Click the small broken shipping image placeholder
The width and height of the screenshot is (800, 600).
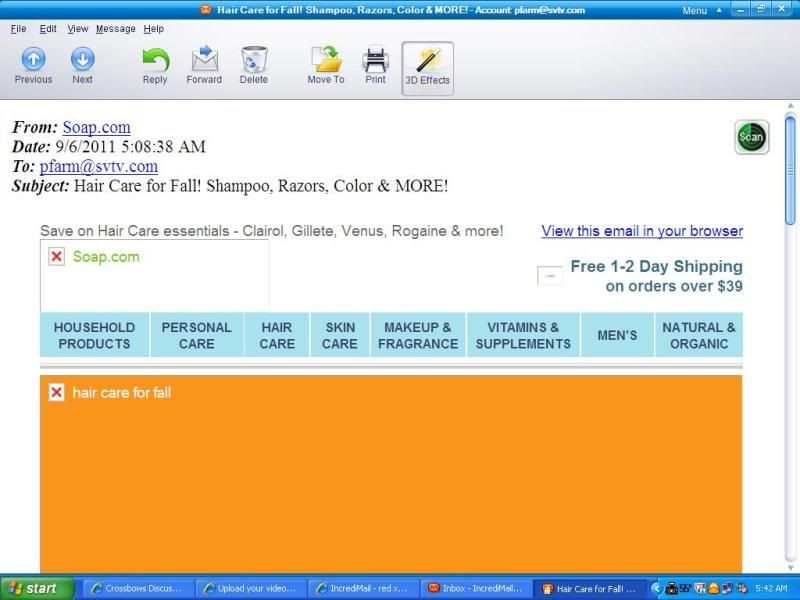pyautogui.click(x=550, y=276)
